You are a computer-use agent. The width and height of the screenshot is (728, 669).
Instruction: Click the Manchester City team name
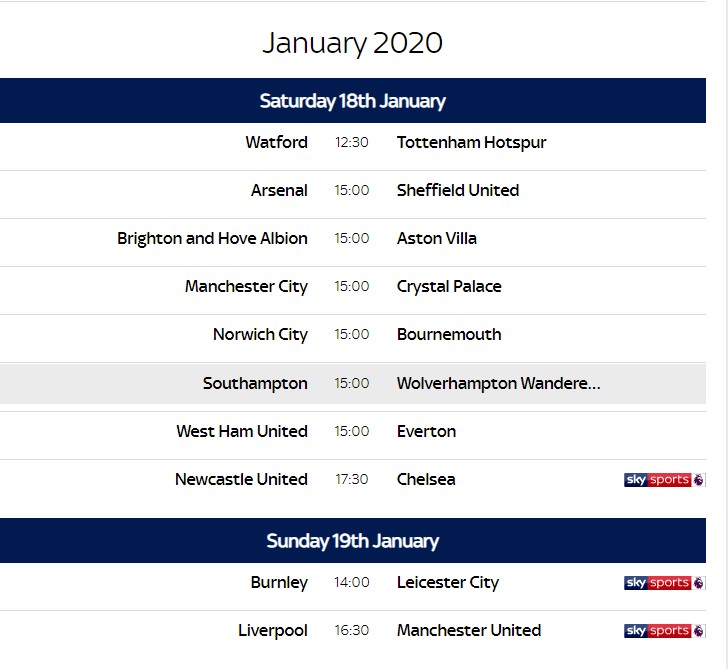[246, 287]
